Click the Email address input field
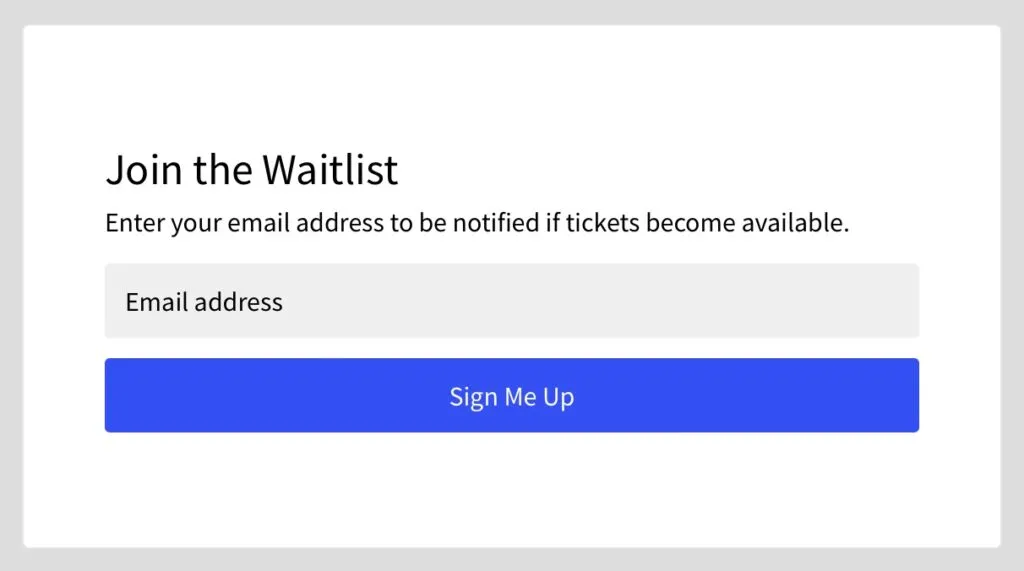Image resolution: width=1024 pixels, height=571 pixels. point(511,301)
